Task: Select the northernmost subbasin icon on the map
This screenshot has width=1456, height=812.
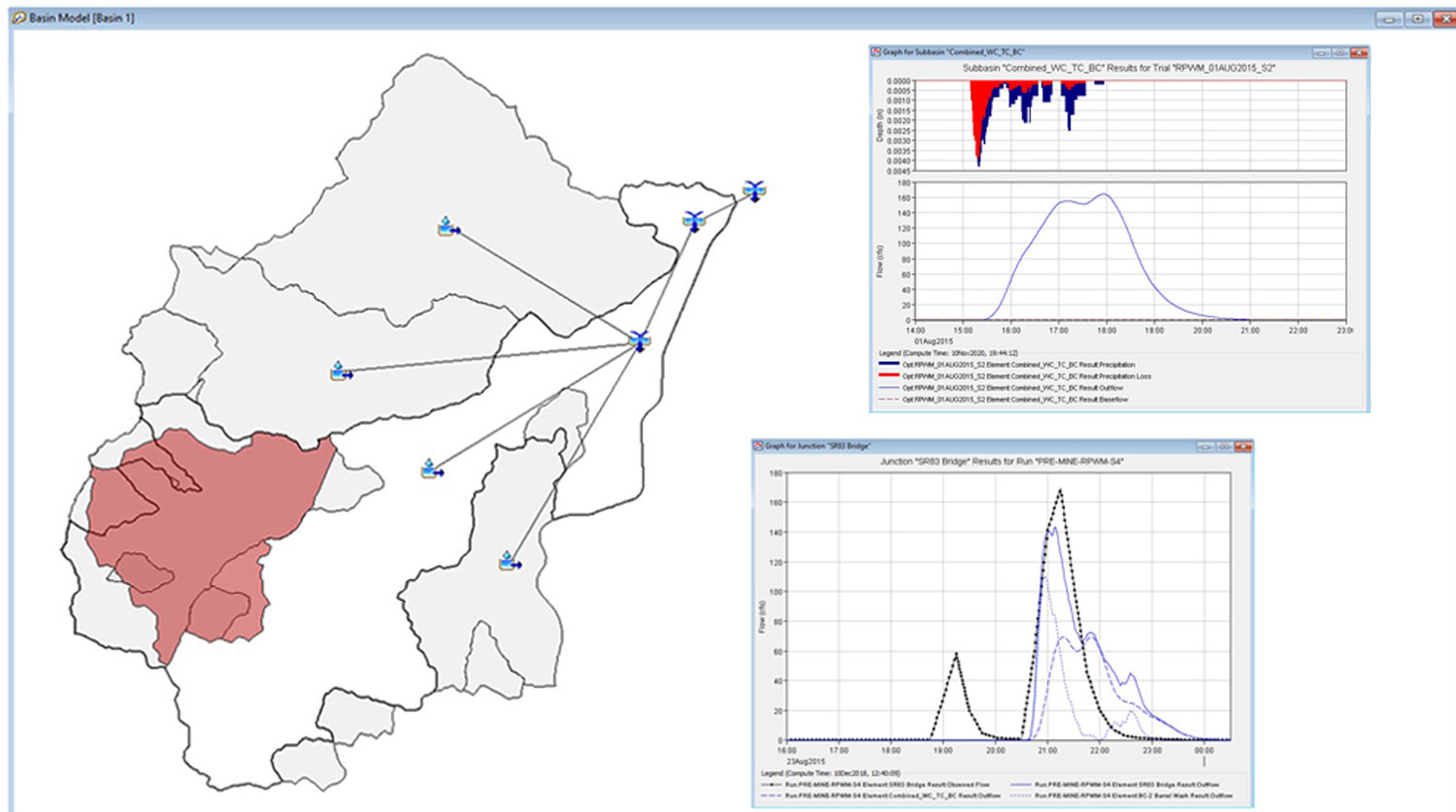Action: 447,228
